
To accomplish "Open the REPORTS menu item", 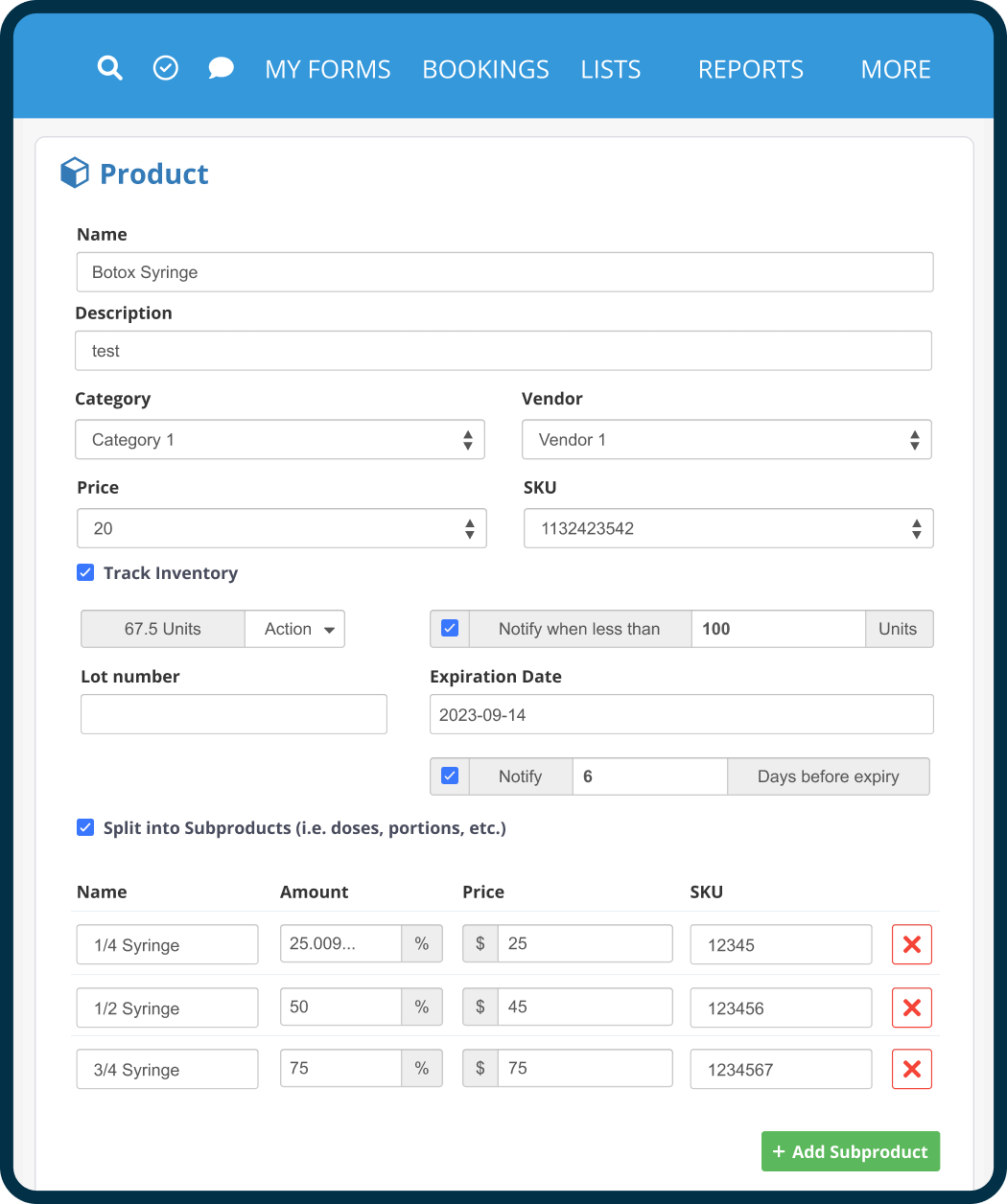I will [750, 68].
